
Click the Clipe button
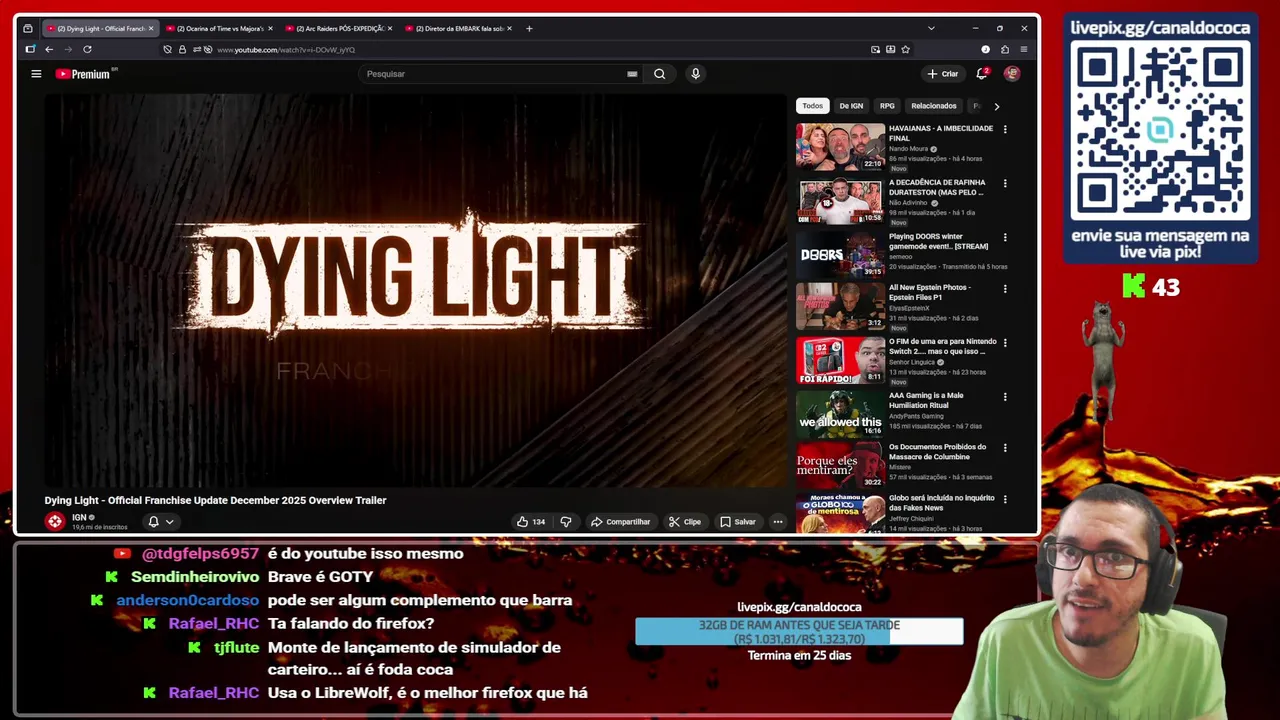click(685, 521)
